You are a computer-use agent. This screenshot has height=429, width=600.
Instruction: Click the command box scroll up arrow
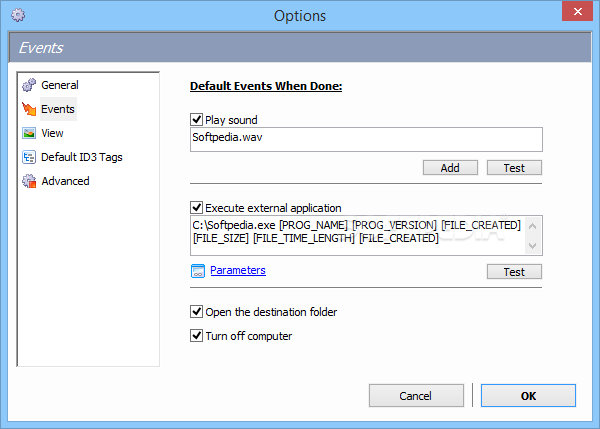(532, 226)
